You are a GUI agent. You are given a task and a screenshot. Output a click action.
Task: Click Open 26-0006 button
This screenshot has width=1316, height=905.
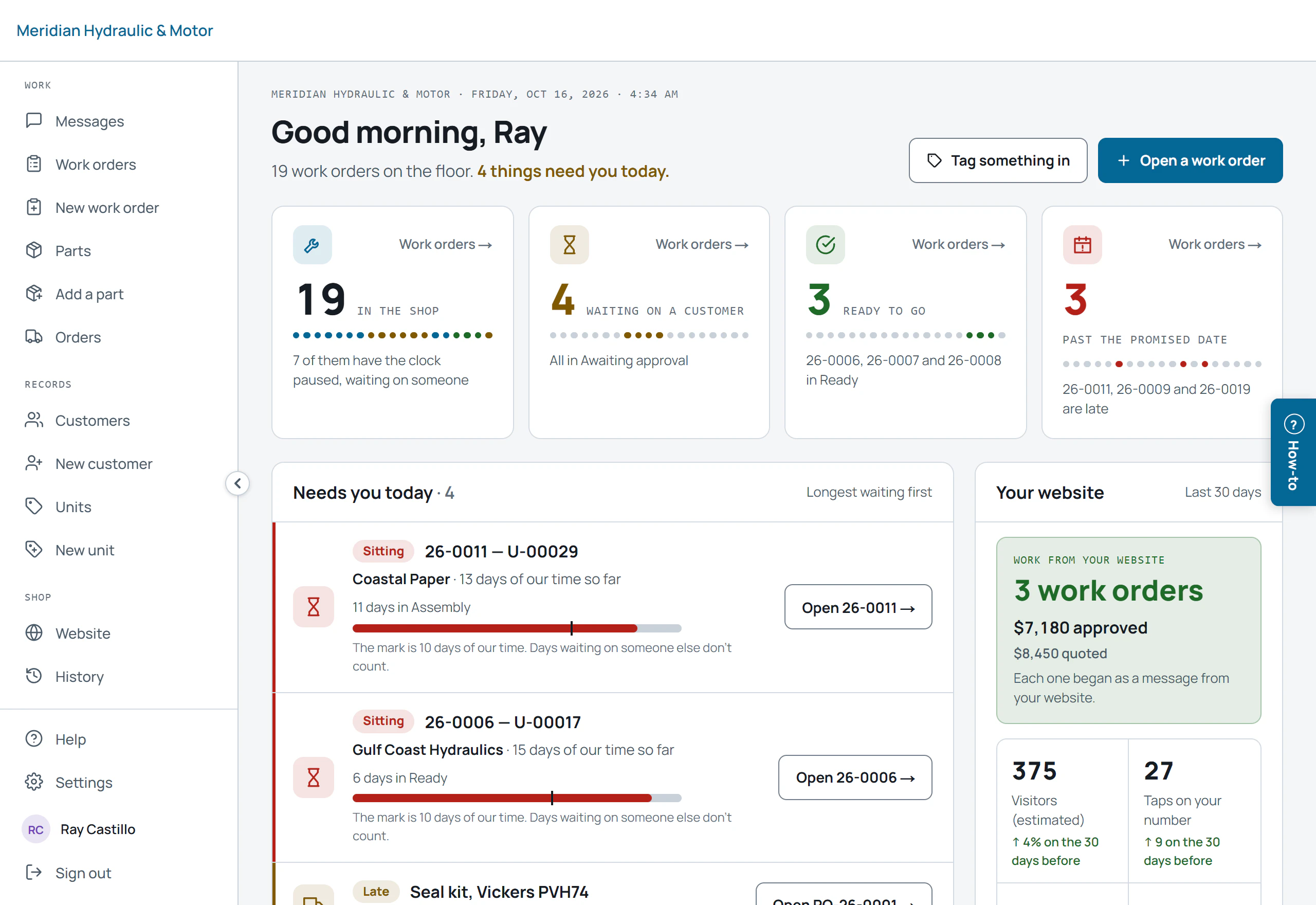pos(855,777)
